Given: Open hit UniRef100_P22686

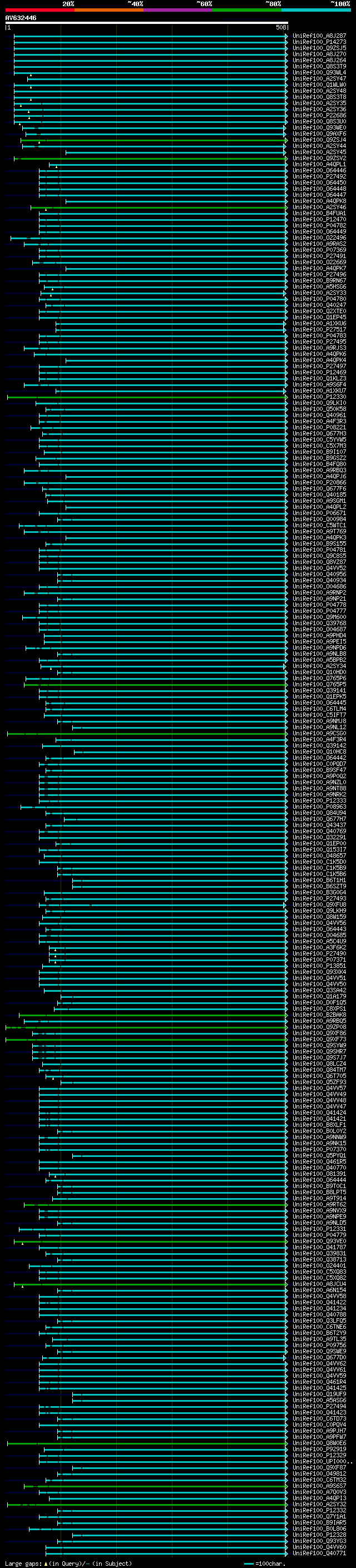Looking at the screenshot, I should [319, 115].
